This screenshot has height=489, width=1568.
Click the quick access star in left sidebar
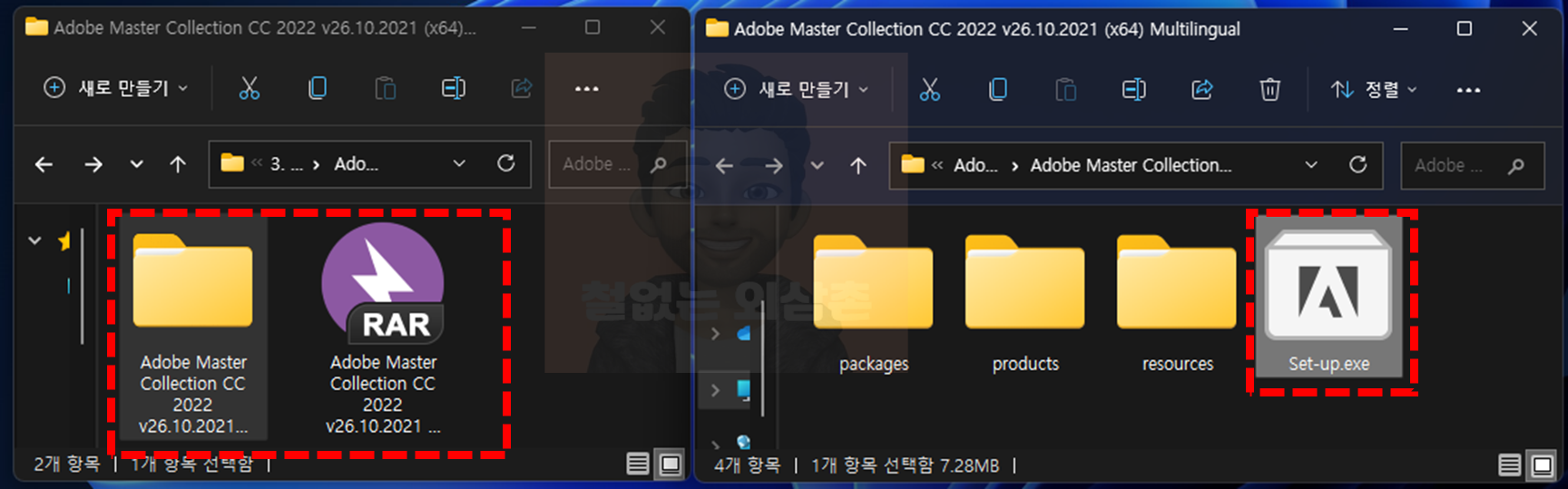(x=64, y=240)
